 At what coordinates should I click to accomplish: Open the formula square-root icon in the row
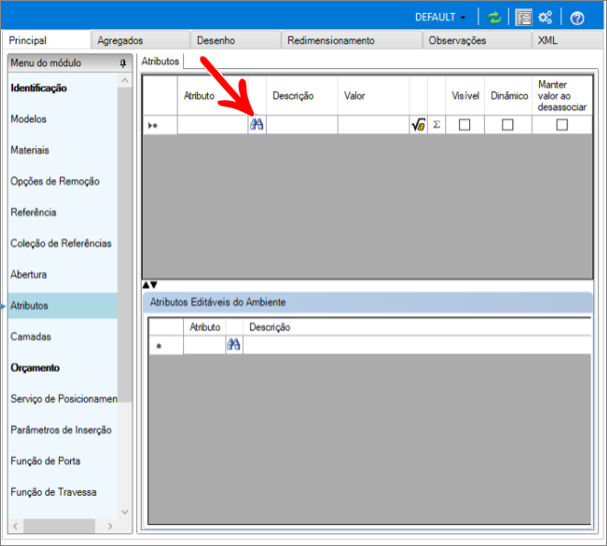(x=418, y=125)
